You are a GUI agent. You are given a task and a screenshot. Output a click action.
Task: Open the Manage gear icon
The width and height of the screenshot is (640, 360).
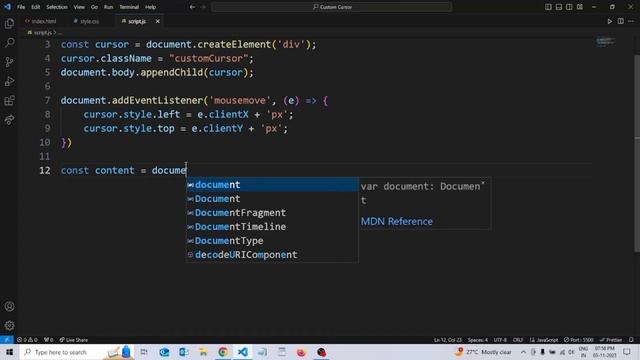click(9, 325)
